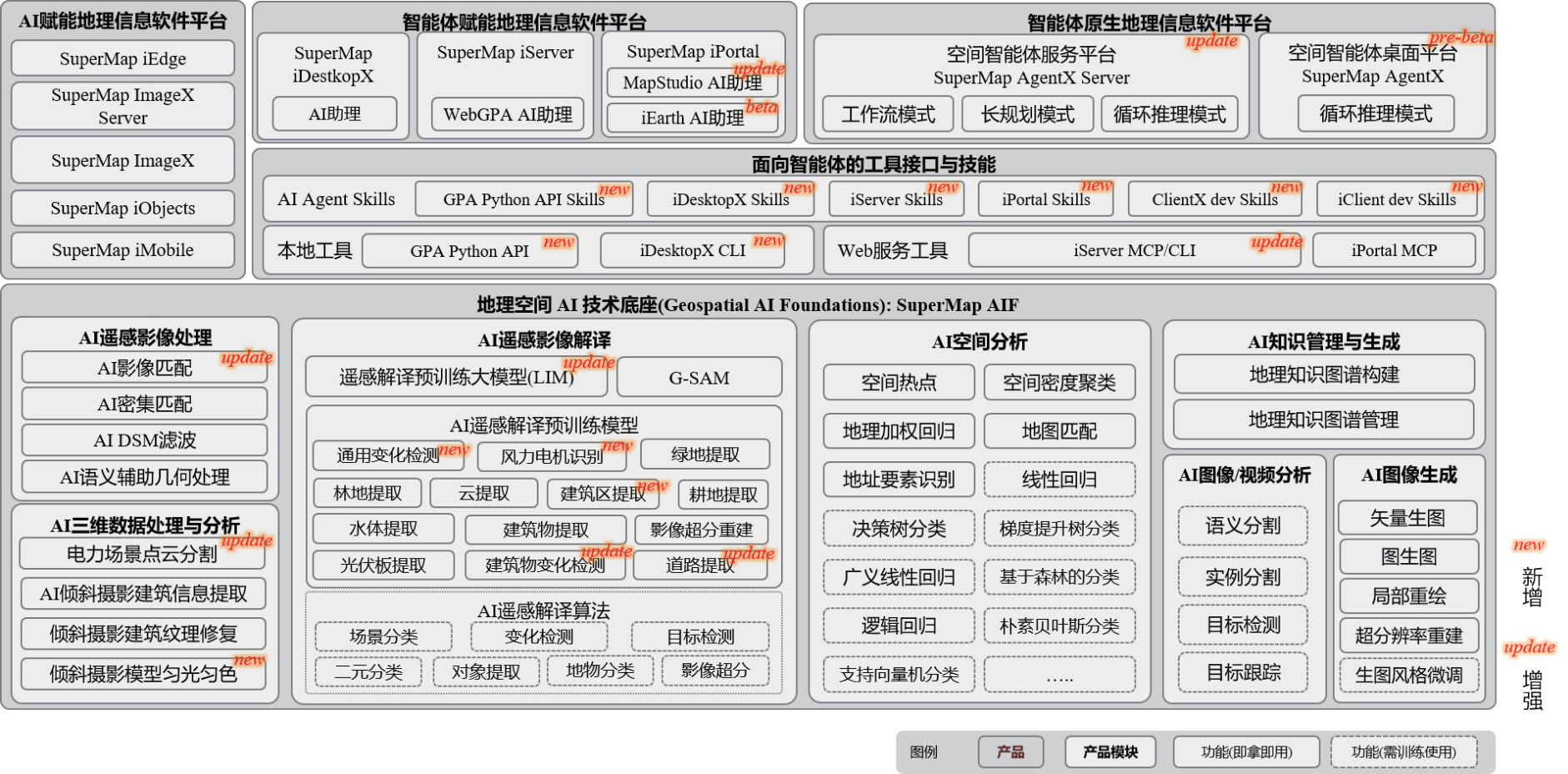Image resolution: width=1568 pixels, height=774 pixels.
Task: Select the 长规划模式 box
Action: click(1027, 114)
